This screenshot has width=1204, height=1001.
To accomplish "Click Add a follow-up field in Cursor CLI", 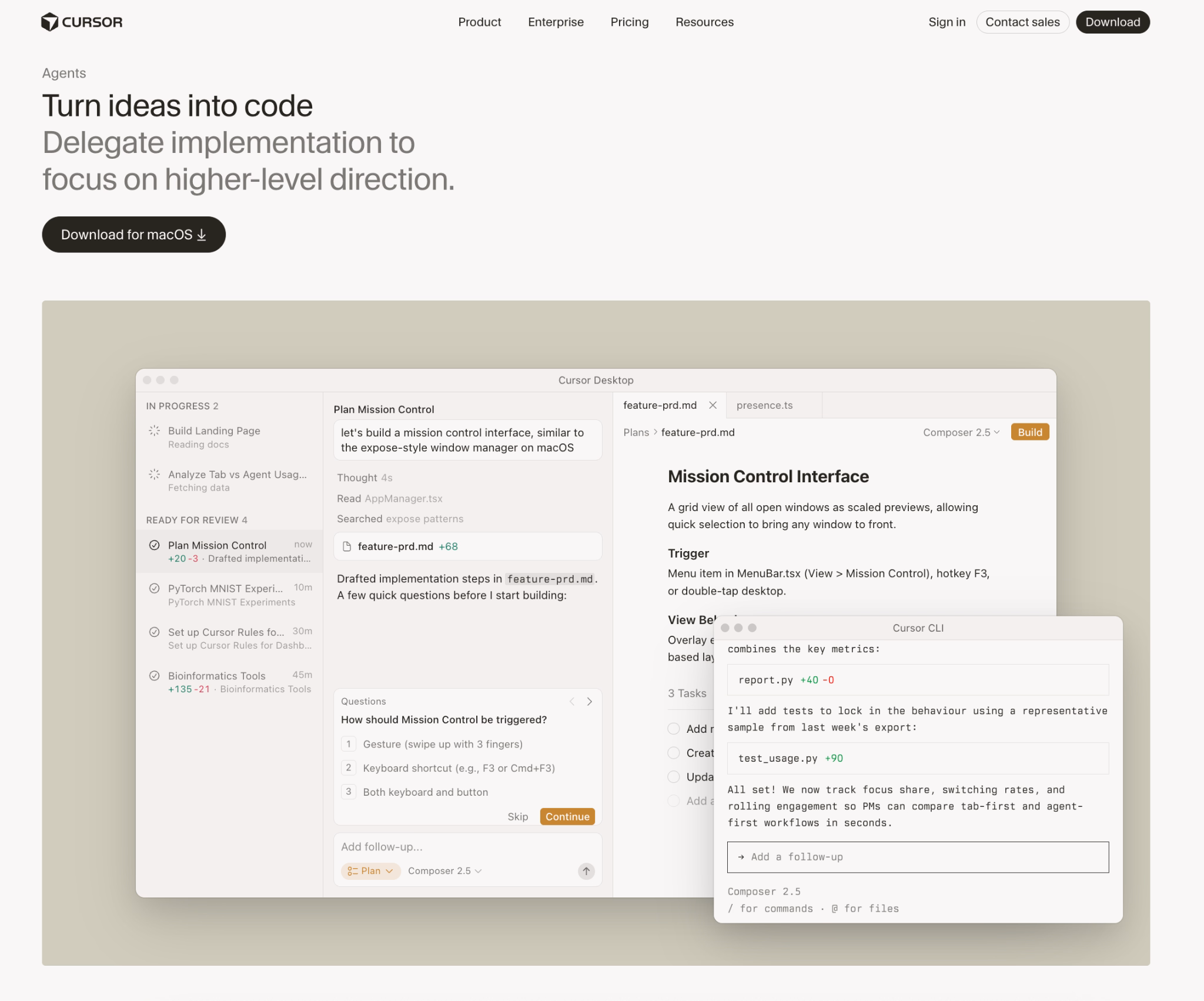I will click(x=918, y=857).
